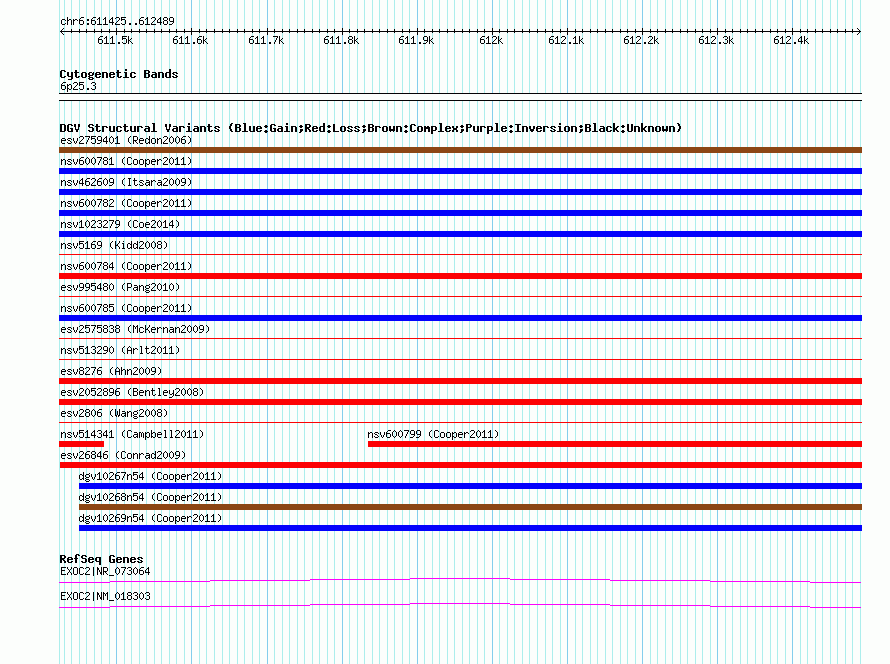Click the esv2759401 (Redon2006) variant label
Viewport: 890px width, 664px height.
126,140
